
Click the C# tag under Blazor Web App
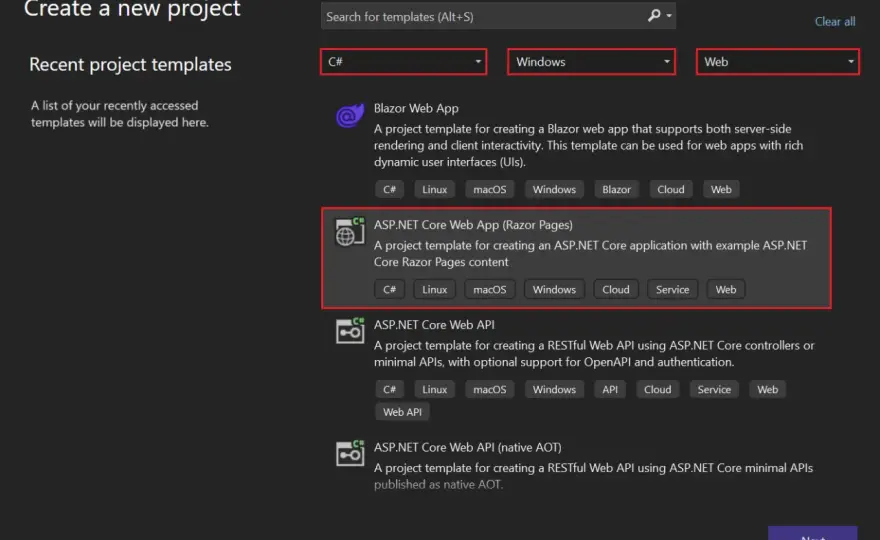tap(389, 189)
